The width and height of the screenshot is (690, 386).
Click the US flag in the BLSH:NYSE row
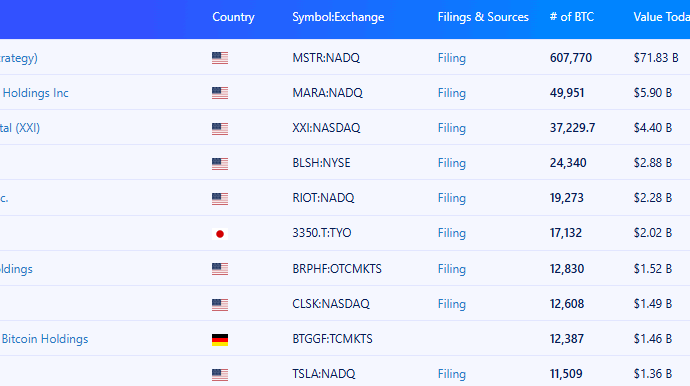(x=220, y=164)
